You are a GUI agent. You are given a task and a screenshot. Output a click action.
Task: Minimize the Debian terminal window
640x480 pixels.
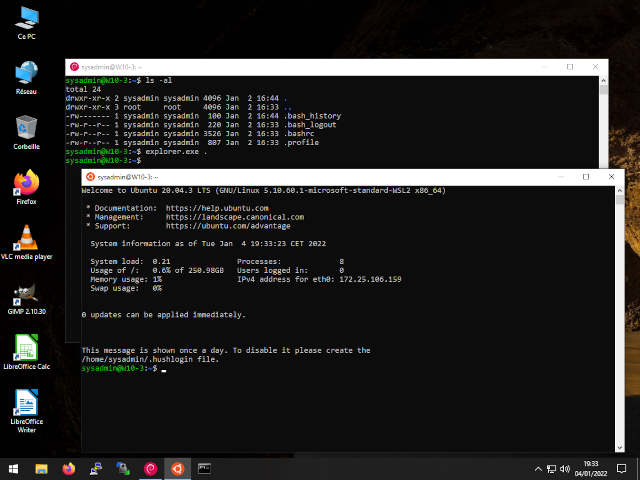pyautogui.click(x=545, y=67)
